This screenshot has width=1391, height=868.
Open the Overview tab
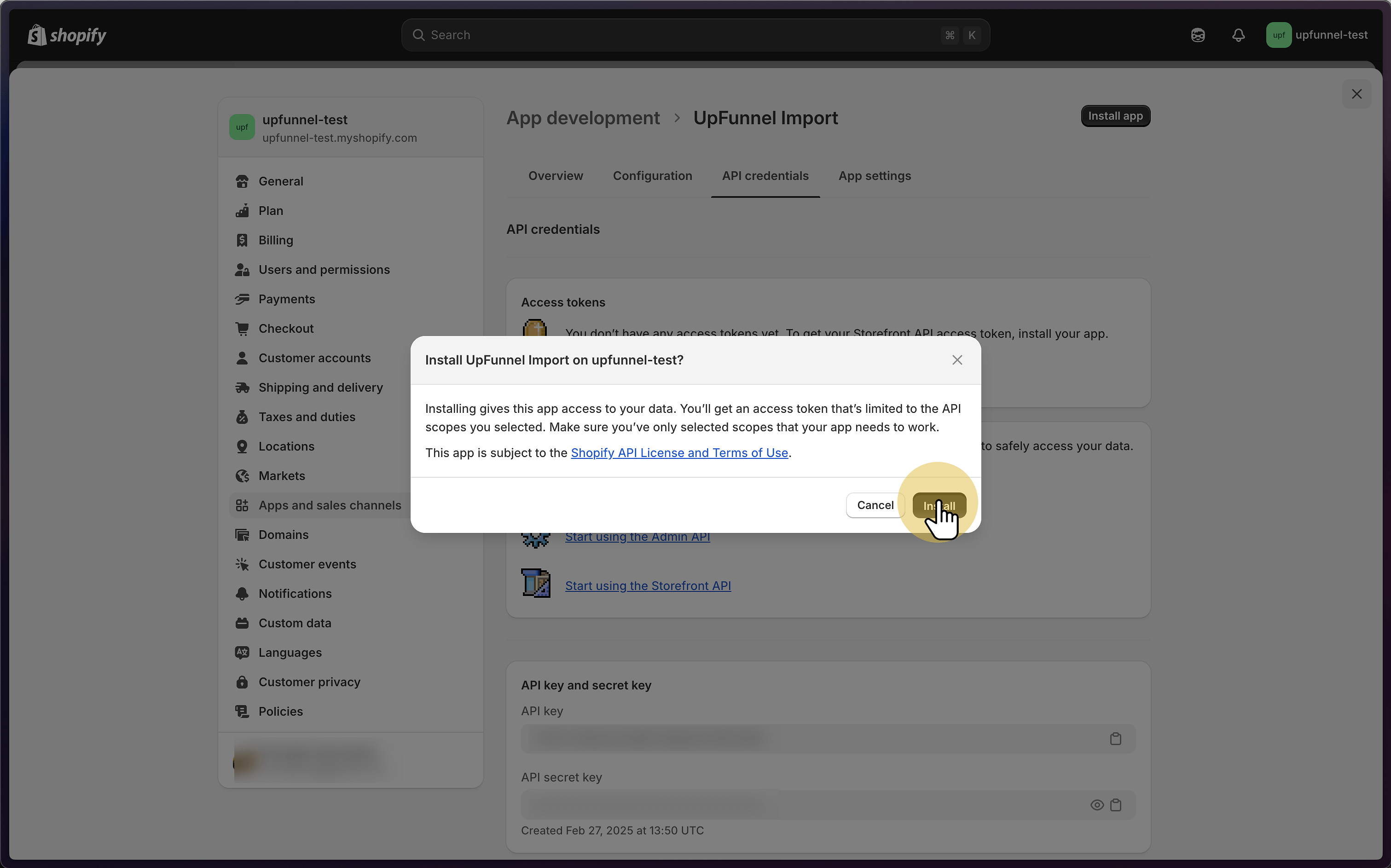click(555, 176)
